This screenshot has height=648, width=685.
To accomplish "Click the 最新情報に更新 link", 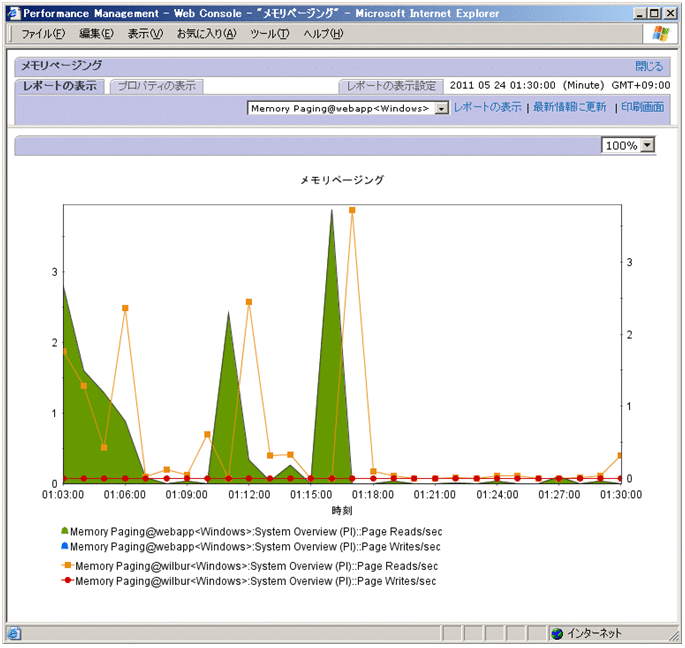I will click(x=569, y=107).
